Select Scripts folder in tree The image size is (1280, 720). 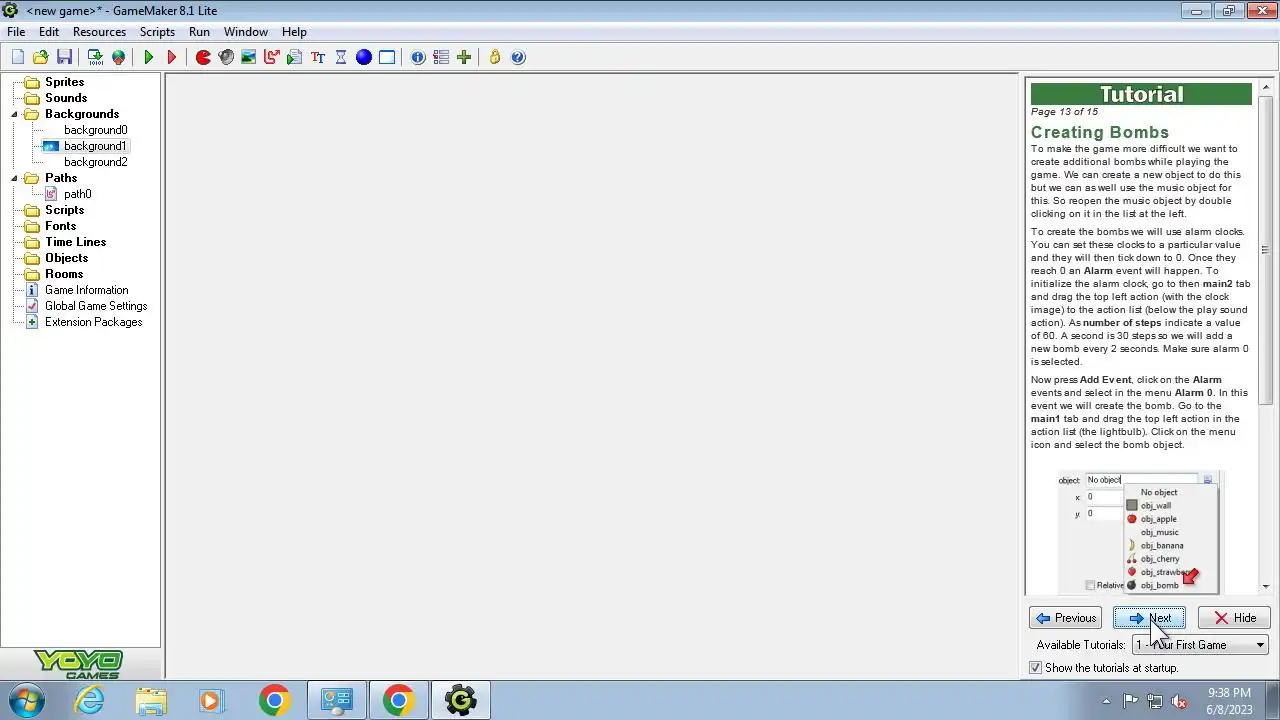point(64,210)
